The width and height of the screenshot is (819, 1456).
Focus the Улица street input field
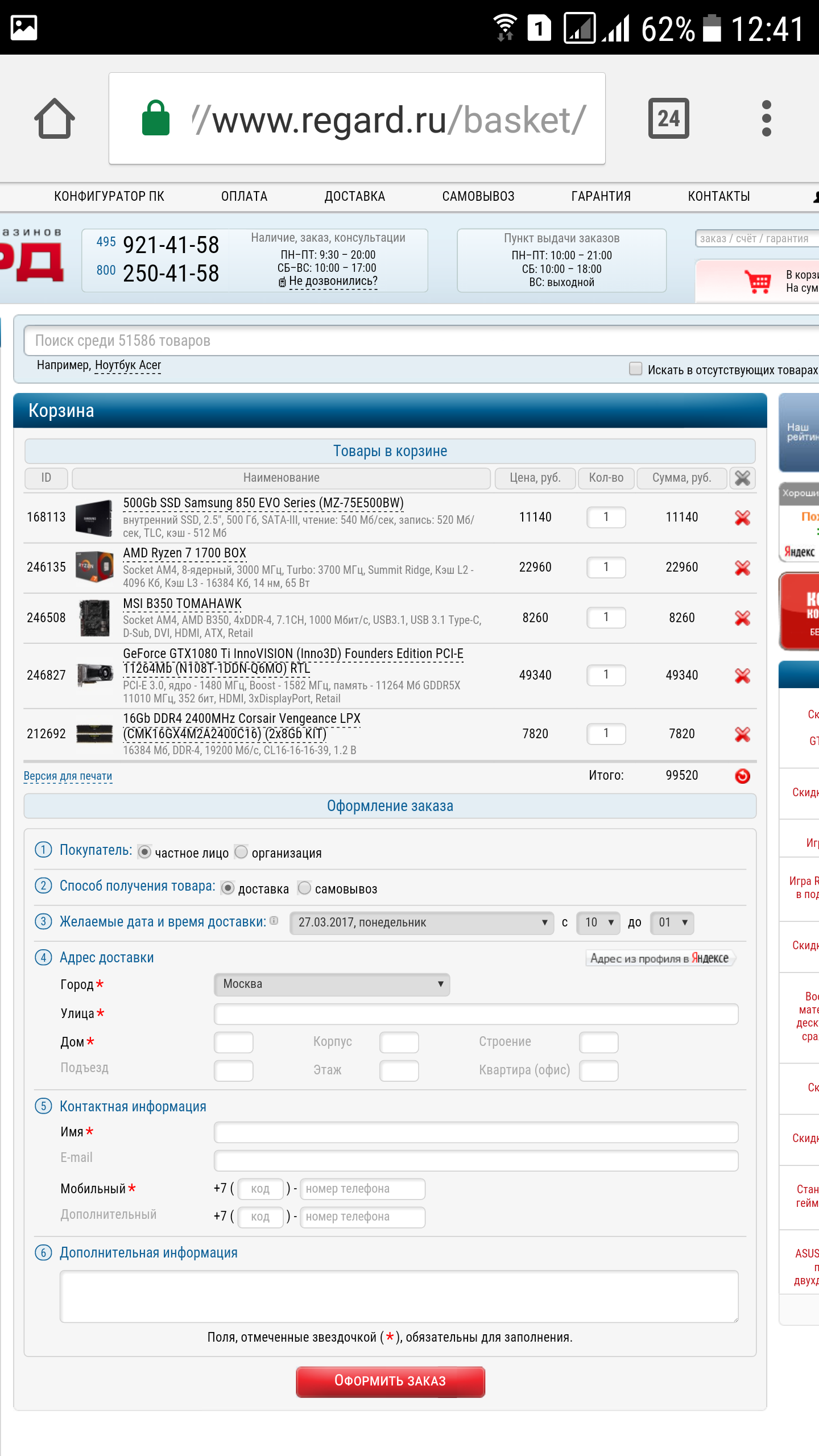click(x=476, y=1014)
